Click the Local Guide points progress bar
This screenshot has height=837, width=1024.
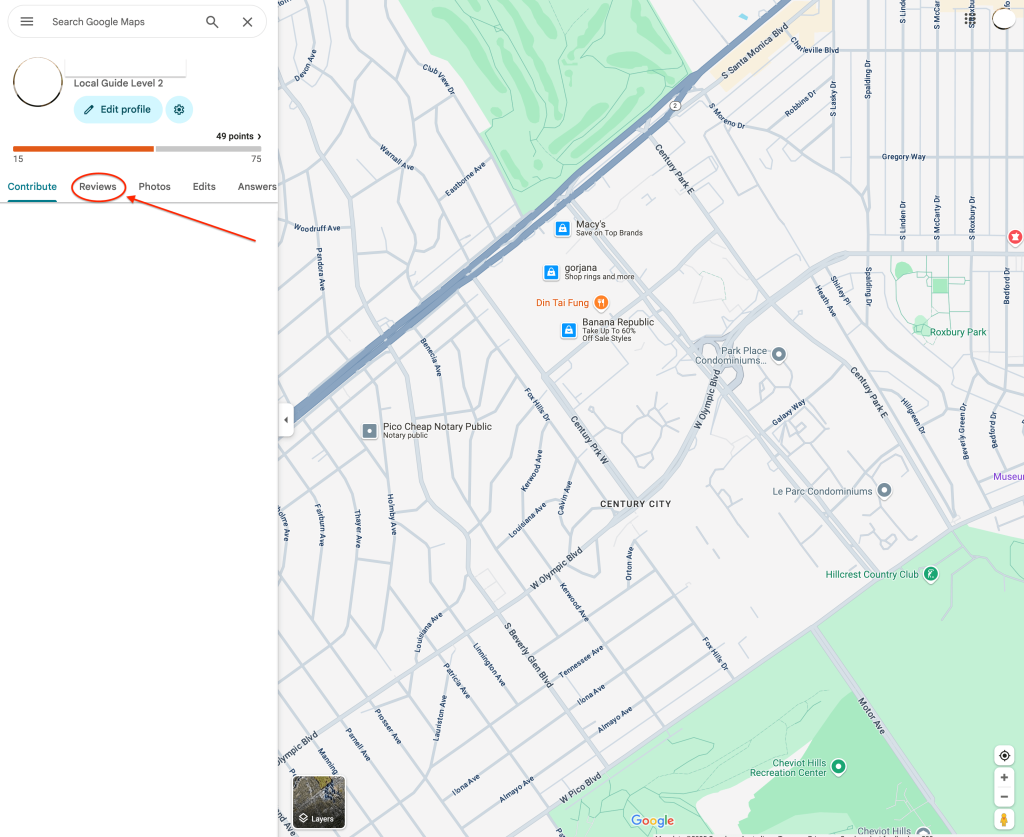click(x=137, y=149)
